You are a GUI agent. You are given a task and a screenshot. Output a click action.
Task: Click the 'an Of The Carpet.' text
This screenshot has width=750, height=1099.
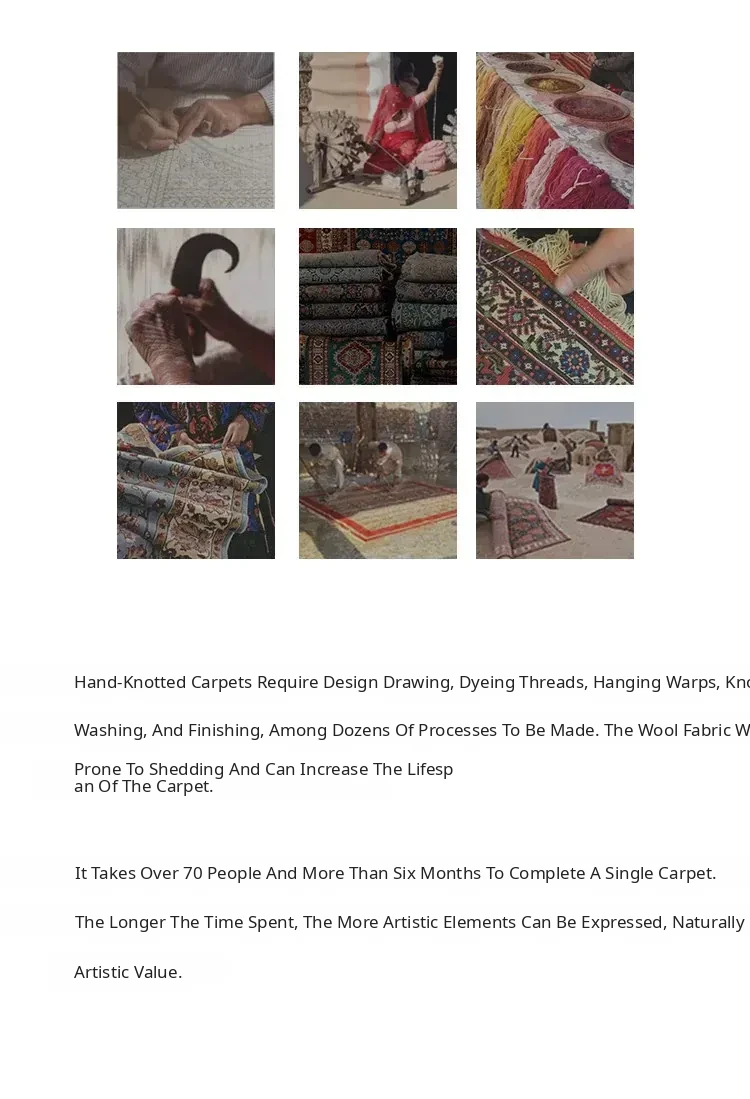[144, 786]
